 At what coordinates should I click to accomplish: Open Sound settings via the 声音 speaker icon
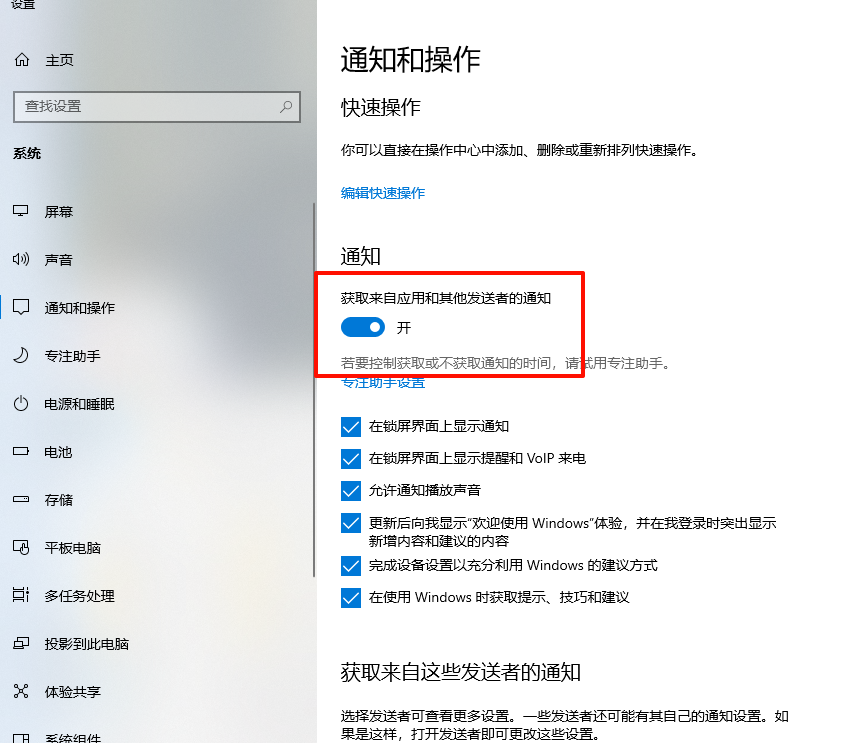pyautogui.click(x=21, y=259)
